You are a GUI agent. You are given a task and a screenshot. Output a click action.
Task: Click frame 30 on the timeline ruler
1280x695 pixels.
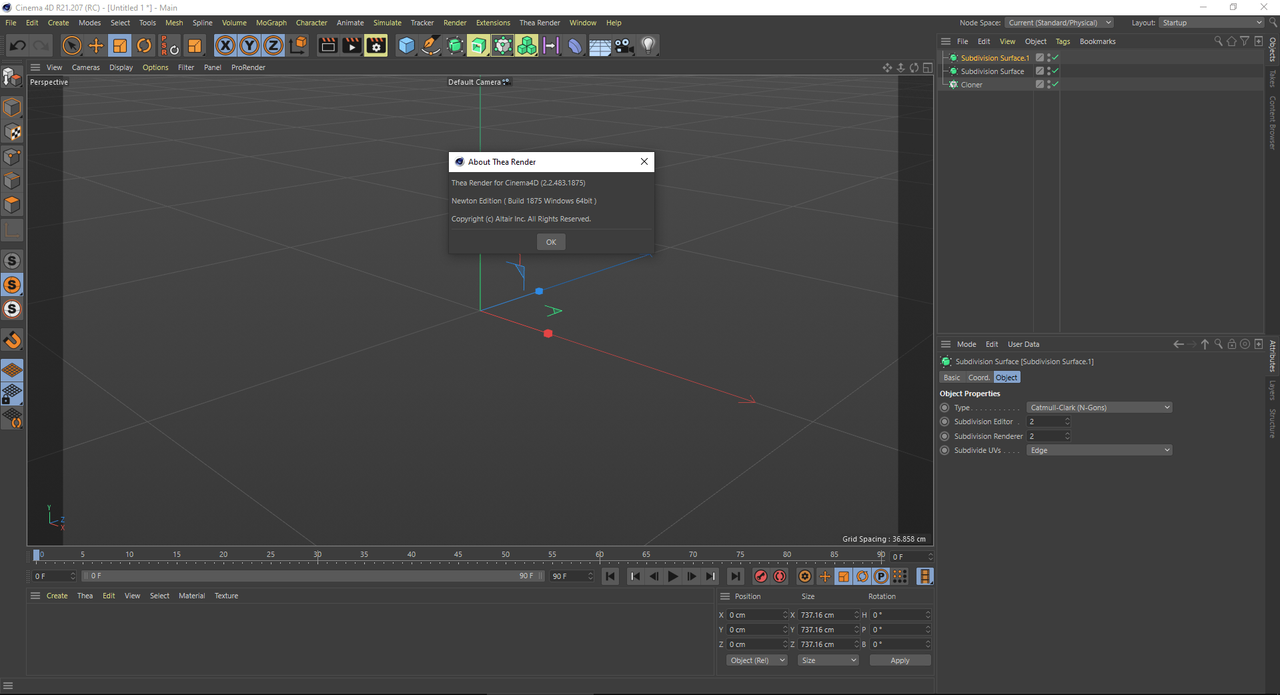tap(317, 556)
